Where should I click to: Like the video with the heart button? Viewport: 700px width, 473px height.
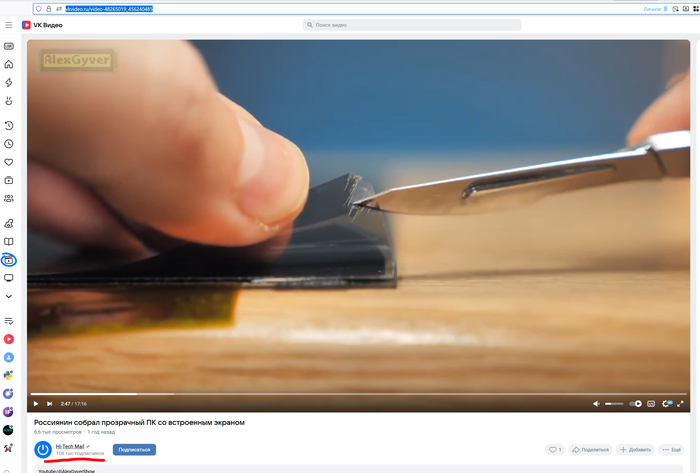[x=555, y=450]
